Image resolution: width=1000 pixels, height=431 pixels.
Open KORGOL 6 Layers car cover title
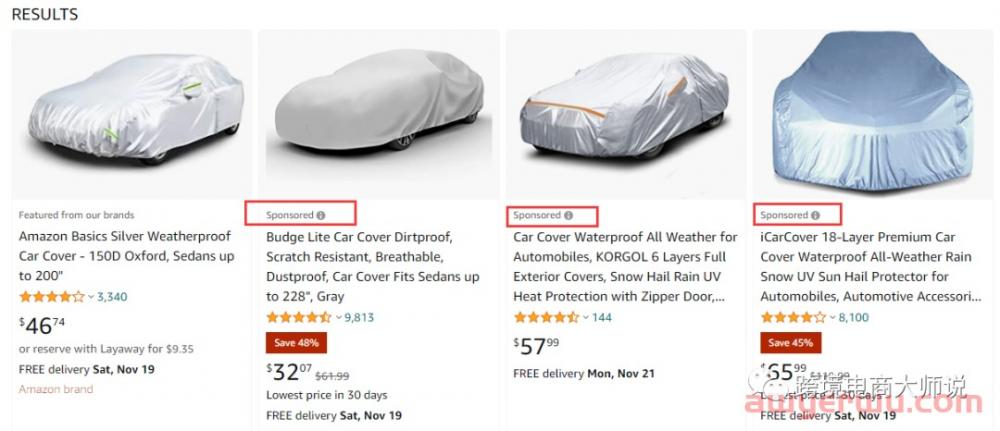(625, 266)
